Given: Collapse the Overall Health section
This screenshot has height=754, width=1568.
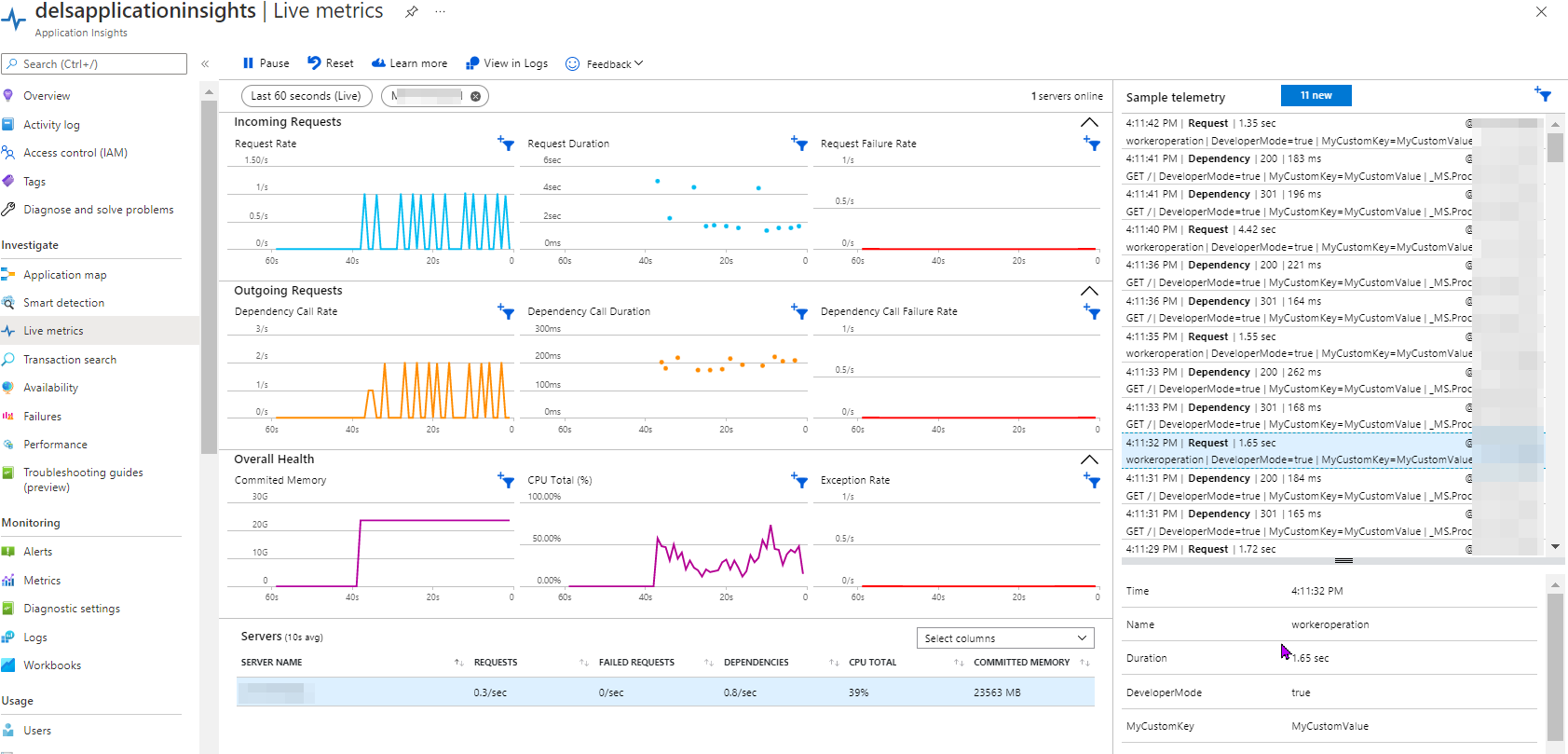Looking at the screenshot, I should (1089, 459).
